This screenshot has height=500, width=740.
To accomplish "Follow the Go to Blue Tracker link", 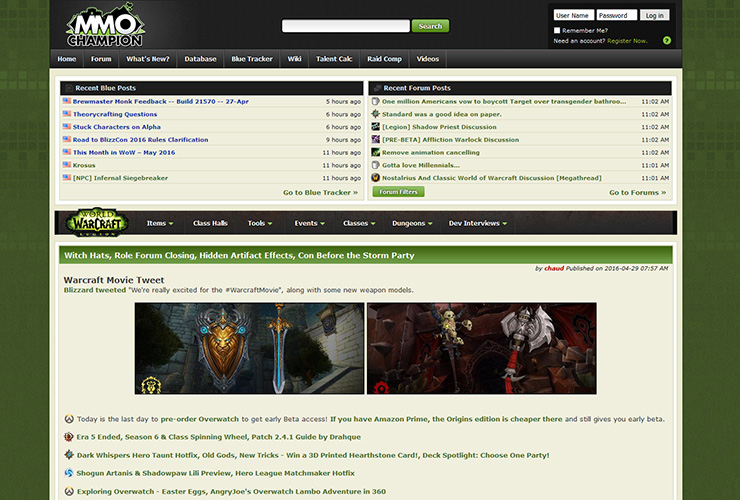I will tap(320, 192).
